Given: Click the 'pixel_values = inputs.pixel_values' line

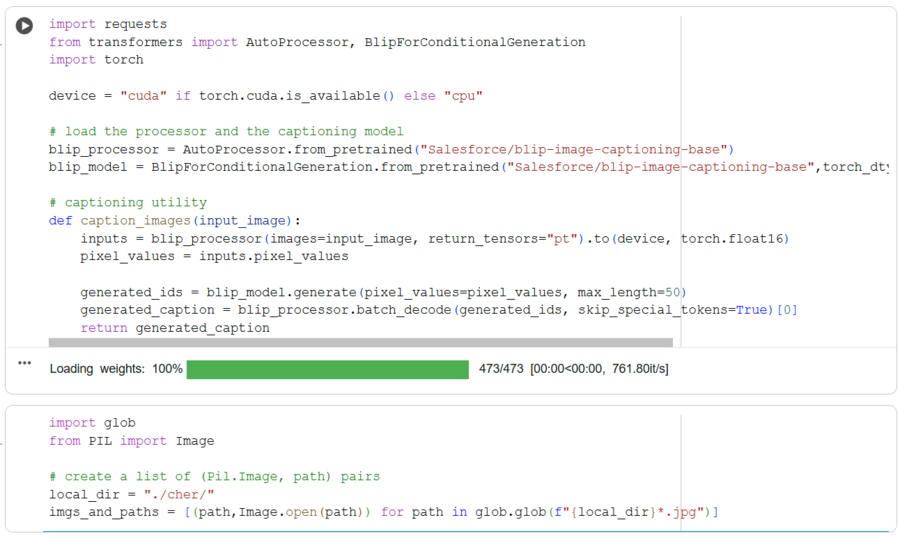Looking at the screenshot, I should (x=214, y=257).
